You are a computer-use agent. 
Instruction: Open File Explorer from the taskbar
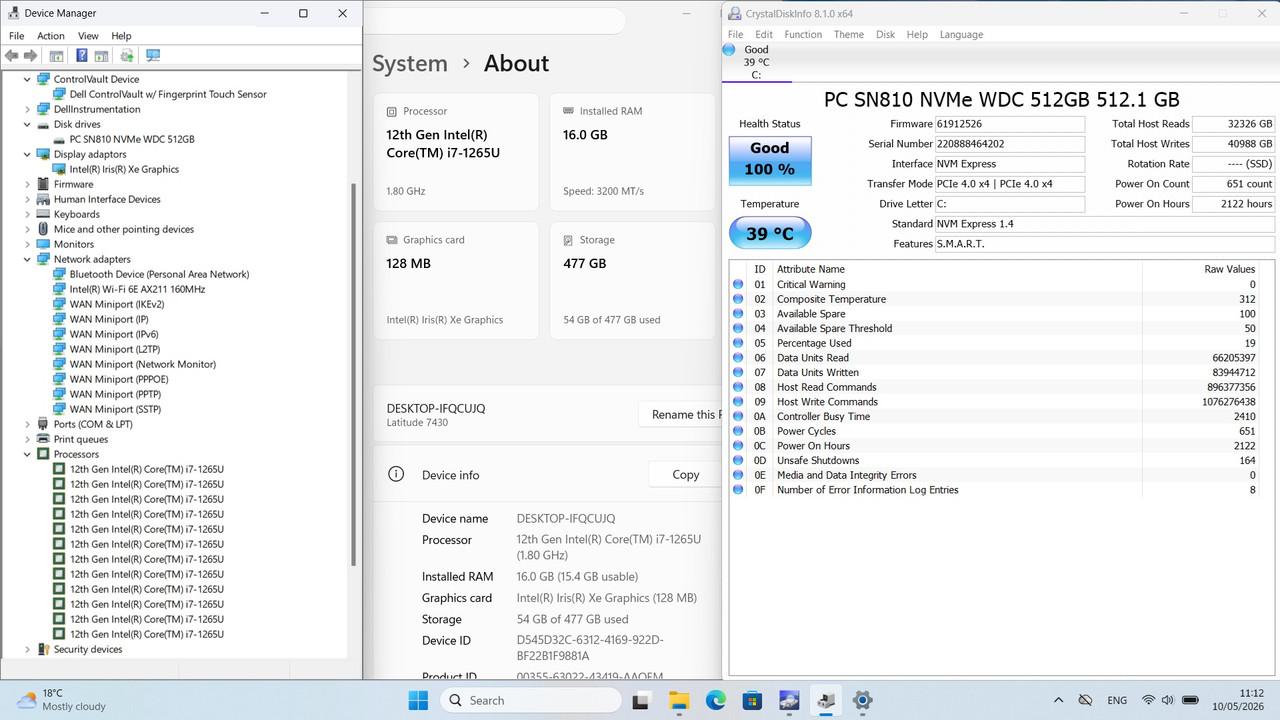(x=680, y=700)
